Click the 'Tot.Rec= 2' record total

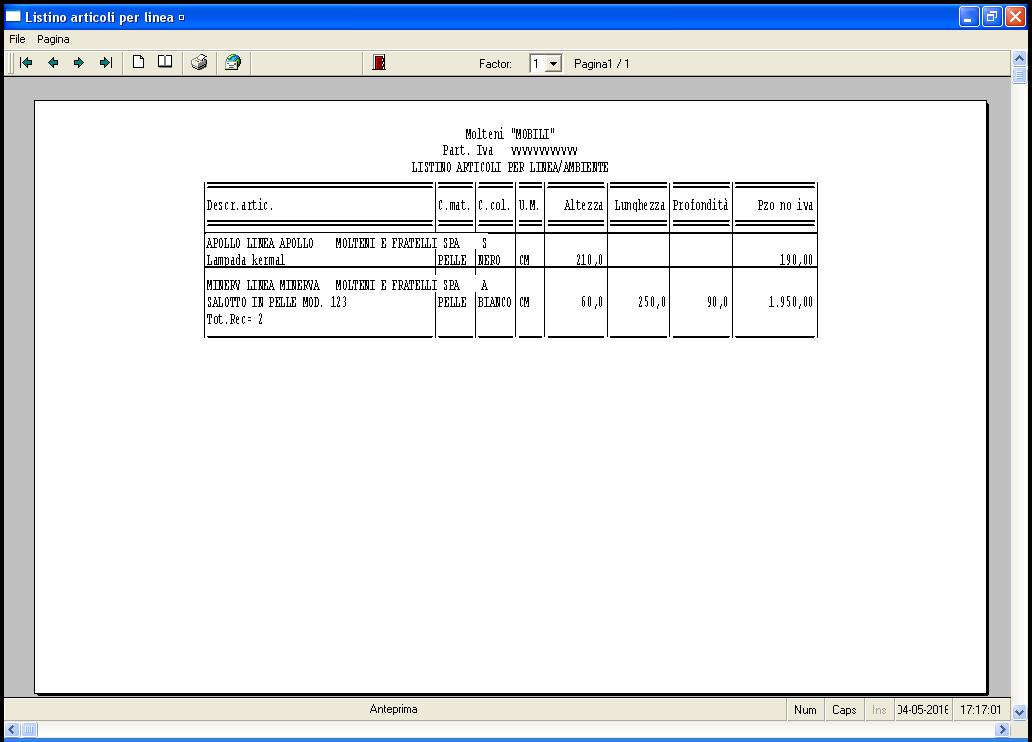235,319
